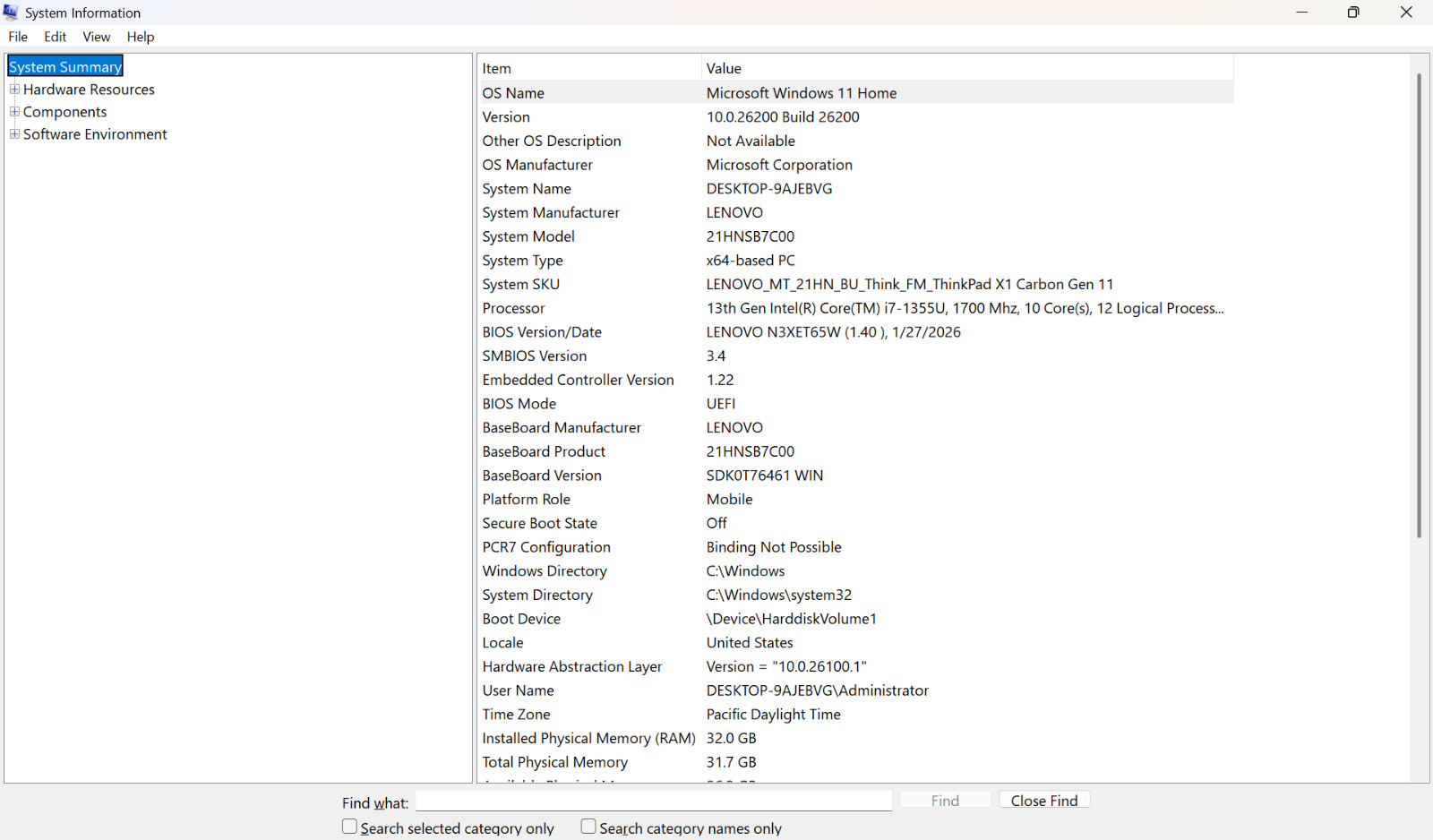Click the Value column header
The width and height of the screenshot is (1433, 840).
point(967,68)
